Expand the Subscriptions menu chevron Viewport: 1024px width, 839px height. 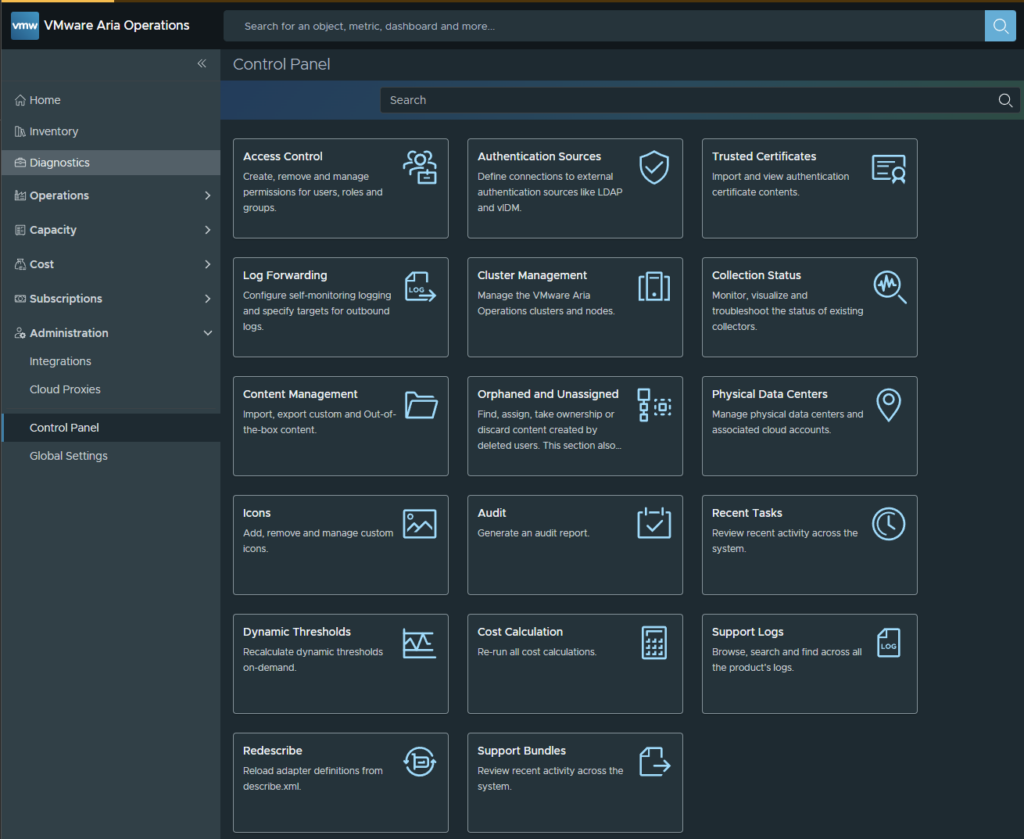208,298
